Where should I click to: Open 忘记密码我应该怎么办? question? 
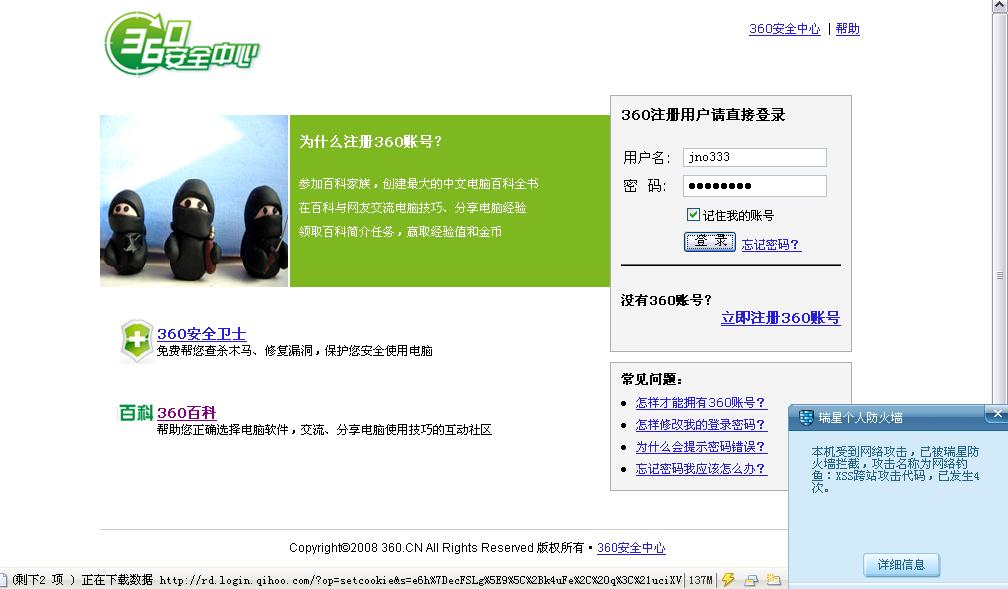pos(701,469)
